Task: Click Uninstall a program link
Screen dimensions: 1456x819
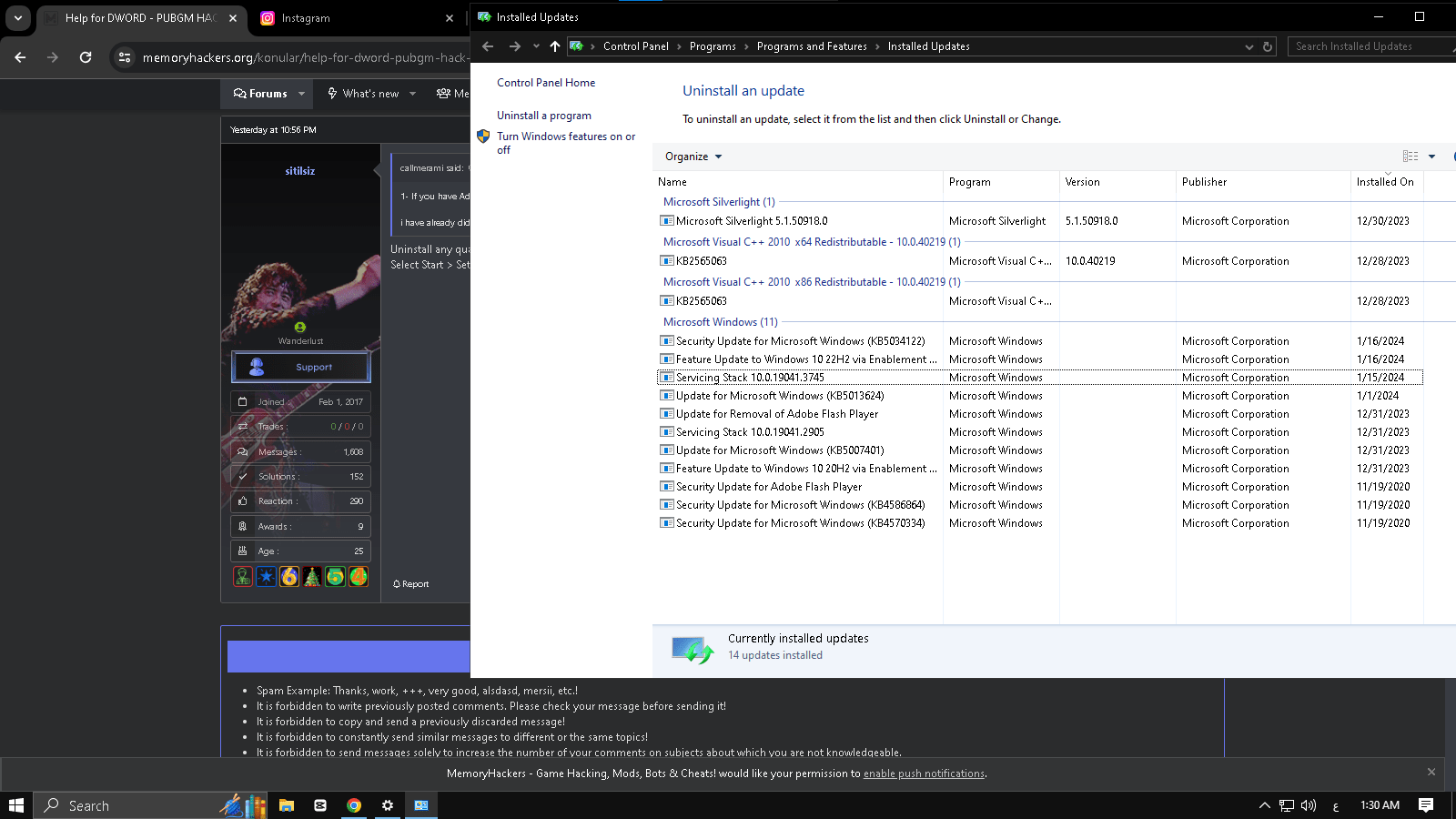Action: [x=544, y=116]
